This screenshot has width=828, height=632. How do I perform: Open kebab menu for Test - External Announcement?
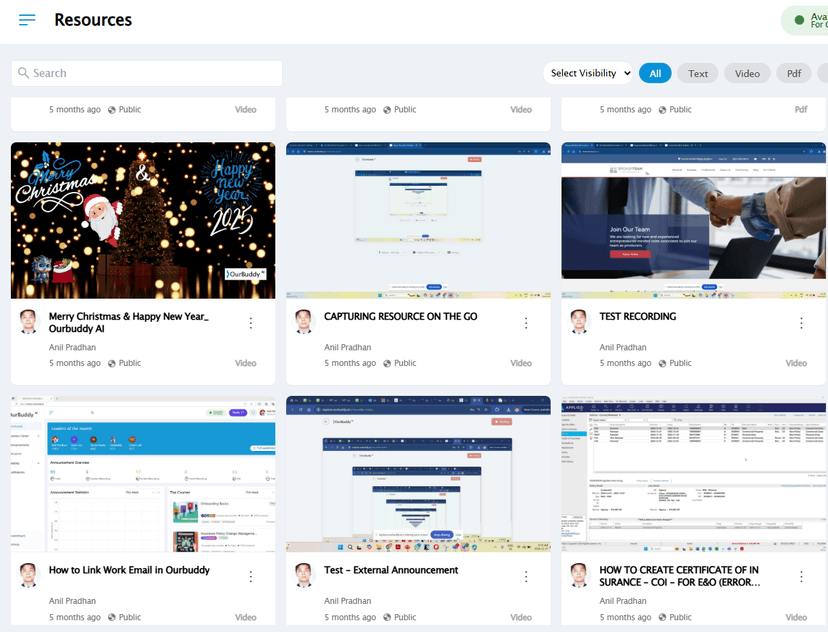(x=526, y=577)
